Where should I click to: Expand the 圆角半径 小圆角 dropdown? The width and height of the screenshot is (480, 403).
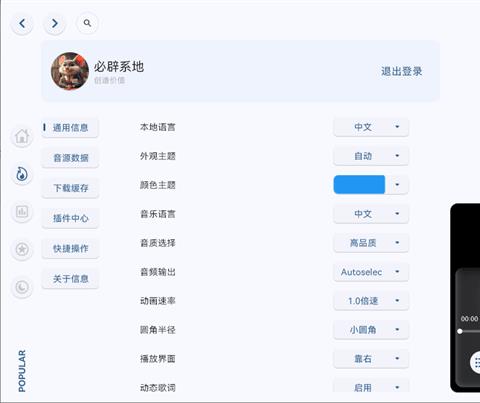tap(371, 330)
